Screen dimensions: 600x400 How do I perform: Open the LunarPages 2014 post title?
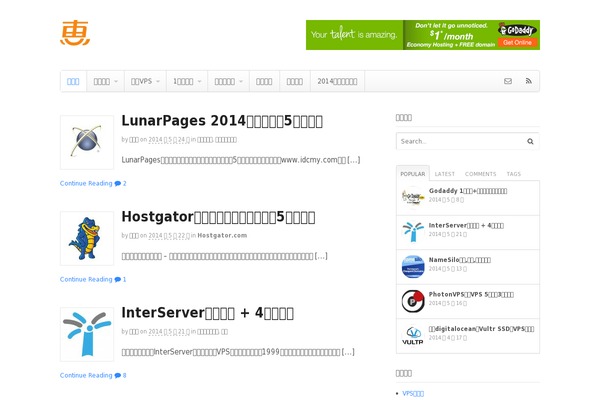coord(222,121)
